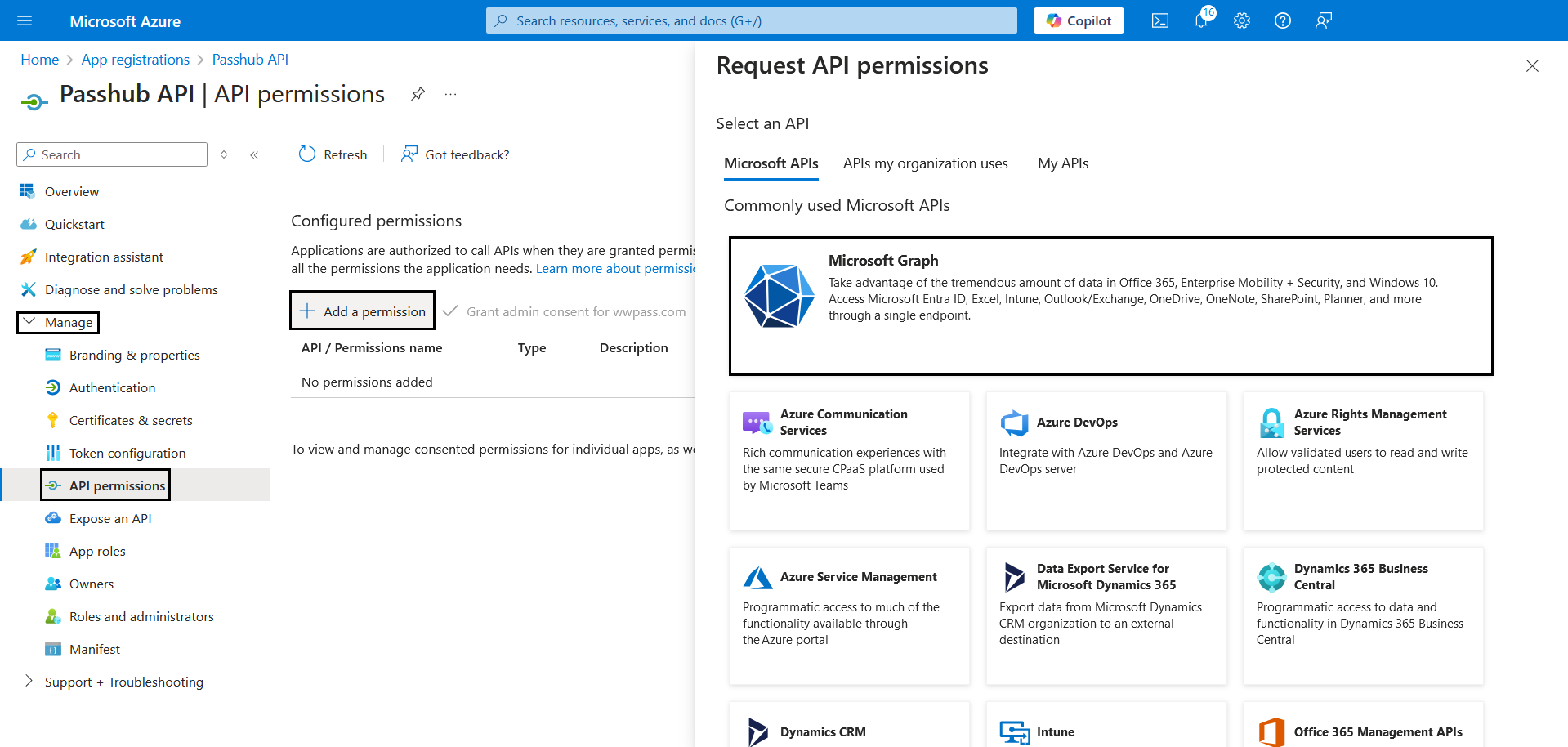Collapse the sidebar with double chevron
Image resolution: width=1568 pixels, height=747 pixels.
coord(254,154)
